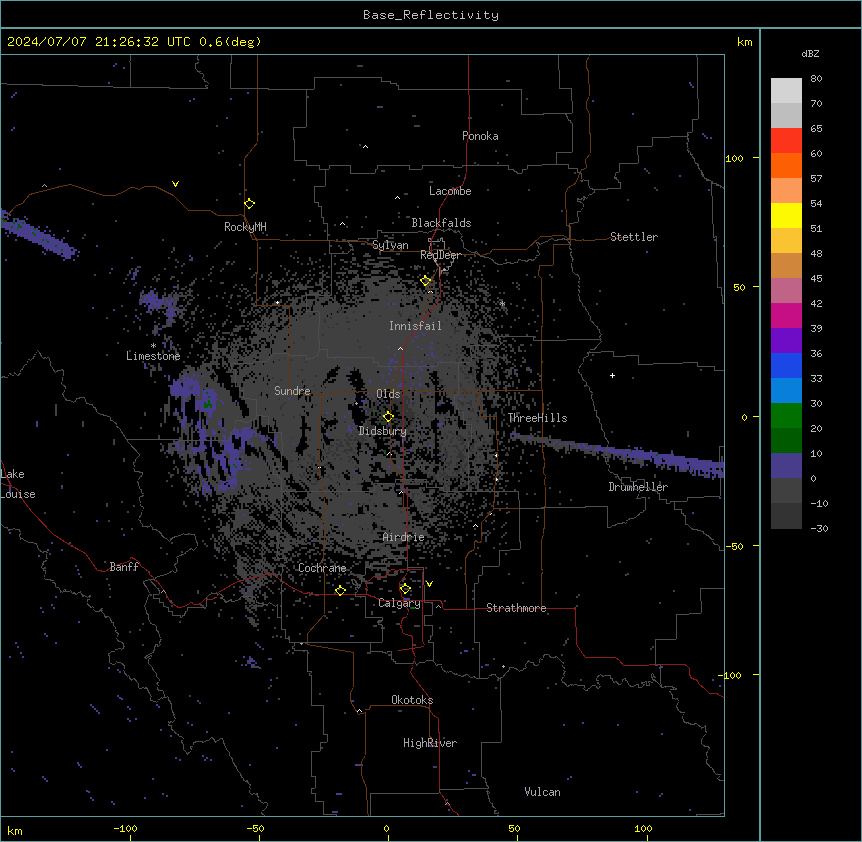862x842 pixels.
Task: Select the white plus marker east of ThreeHills
Action: (612, 375)
